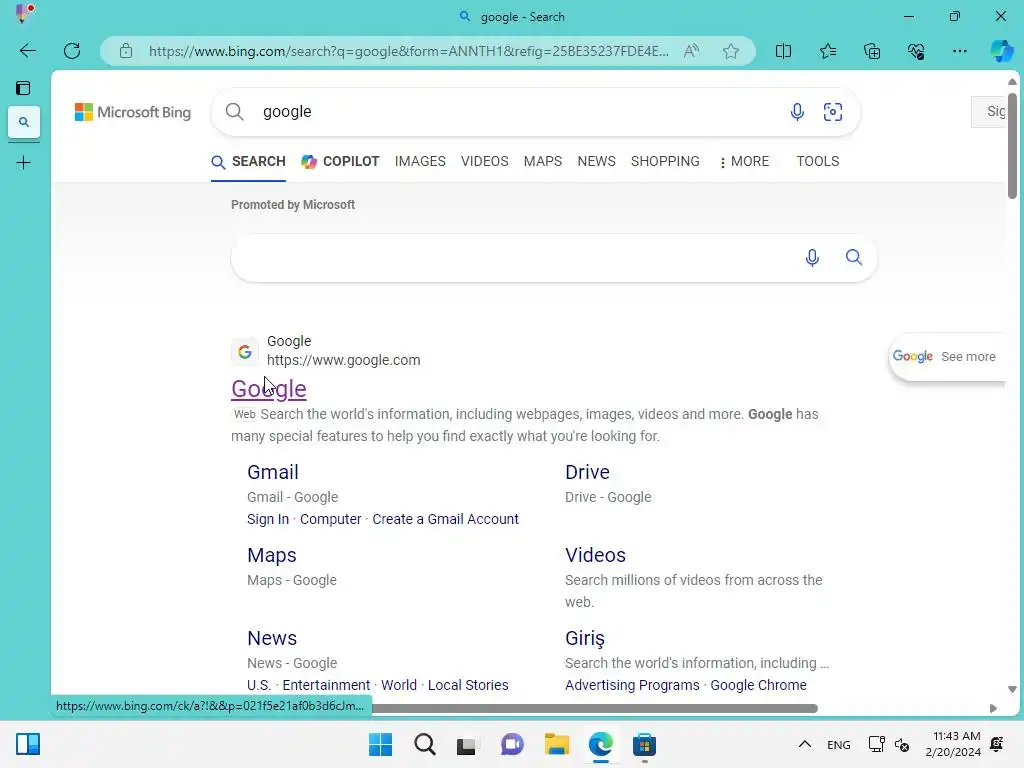Click the horizontal scrollbar thumb
Screen dimensions: 1024x768
(x=594, y=709)
